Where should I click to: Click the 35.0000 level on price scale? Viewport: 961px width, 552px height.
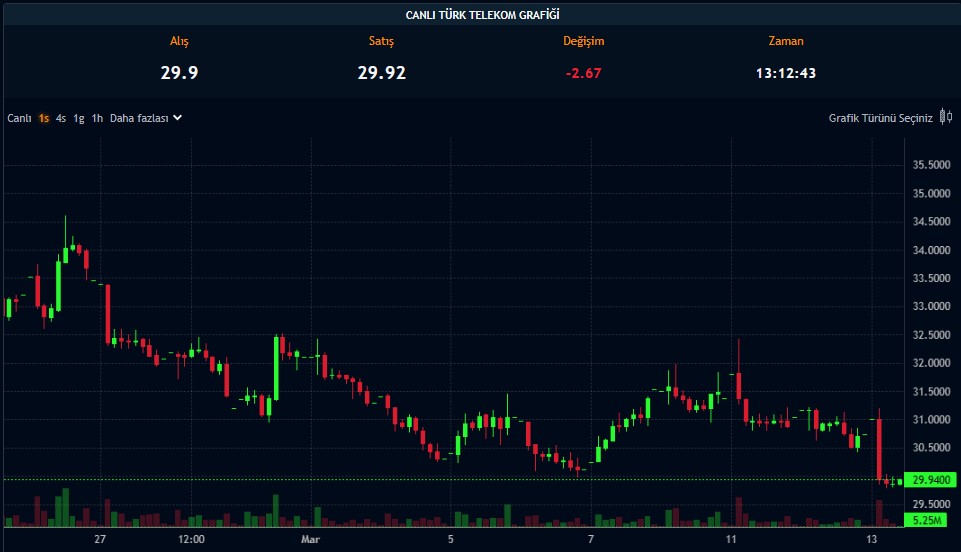[x=931, y=194]
